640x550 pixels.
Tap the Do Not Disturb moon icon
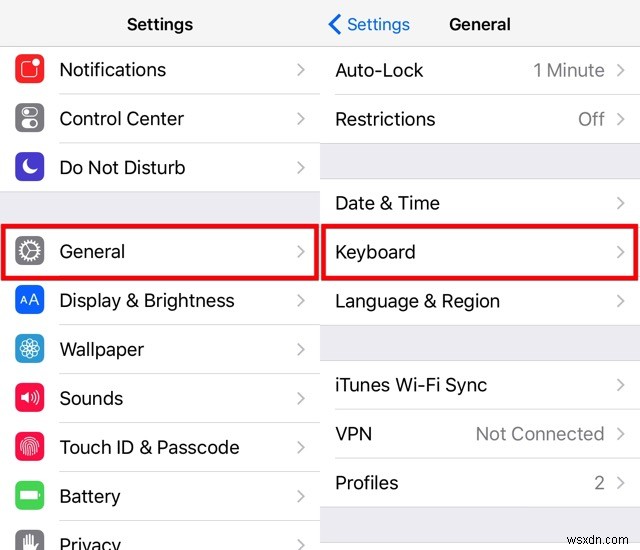click(x=30, y=168)
